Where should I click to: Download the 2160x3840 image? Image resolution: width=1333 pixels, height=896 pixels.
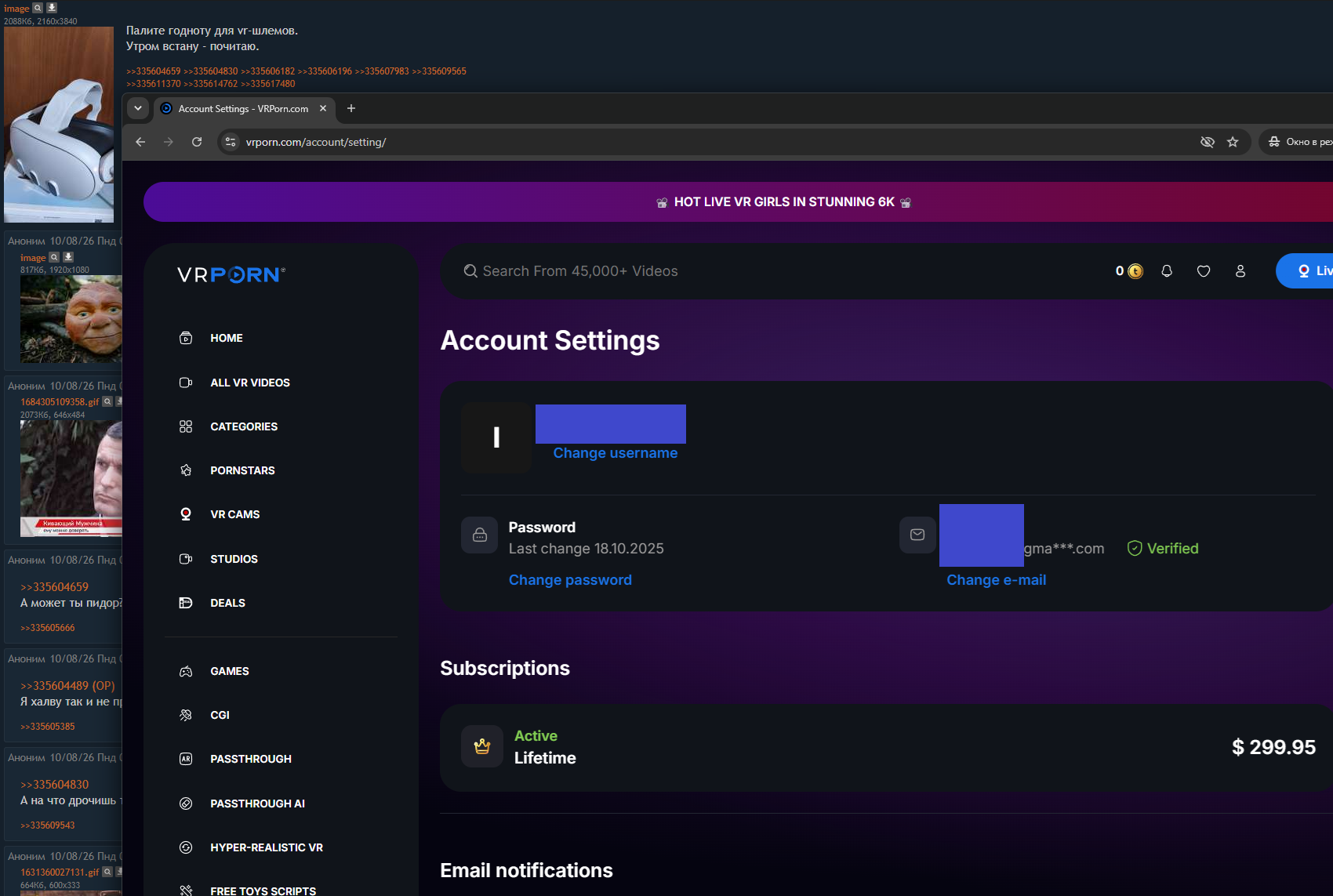tap(52, 8)
